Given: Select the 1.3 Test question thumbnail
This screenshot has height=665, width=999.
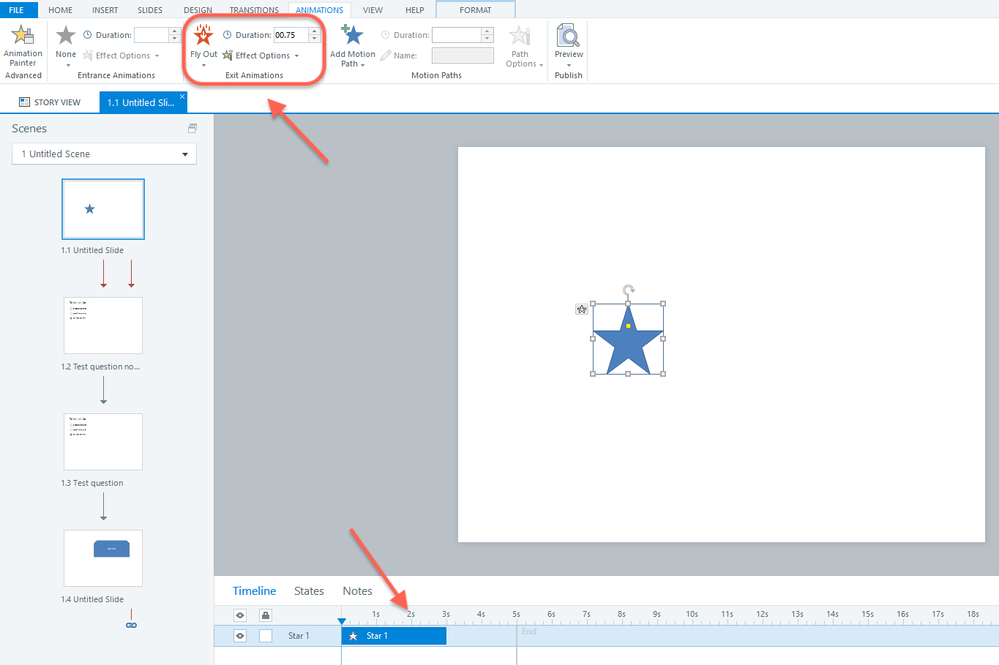Looking at the screenshot, I should (x=103, y=441).
